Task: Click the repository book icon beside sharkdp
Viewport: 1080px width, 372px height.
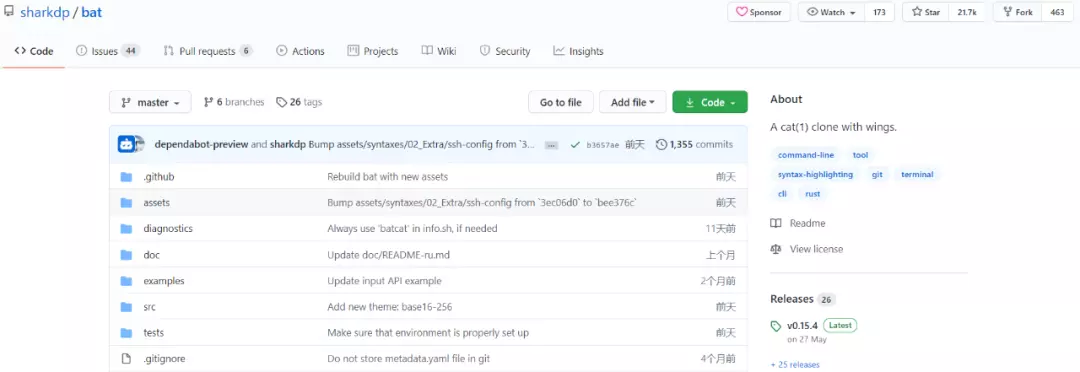Action: 9,12
